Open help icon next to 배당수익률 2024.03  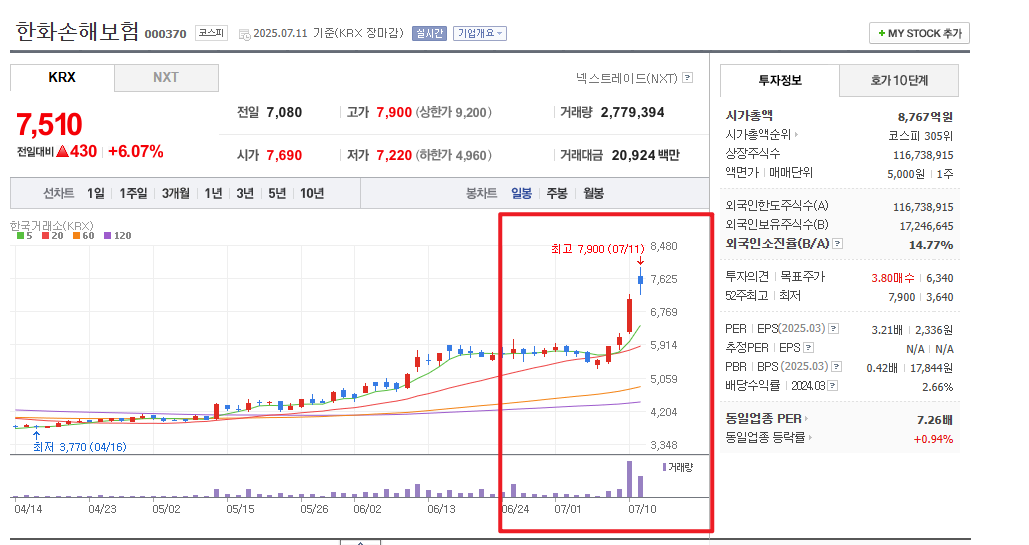click(832, 385)
